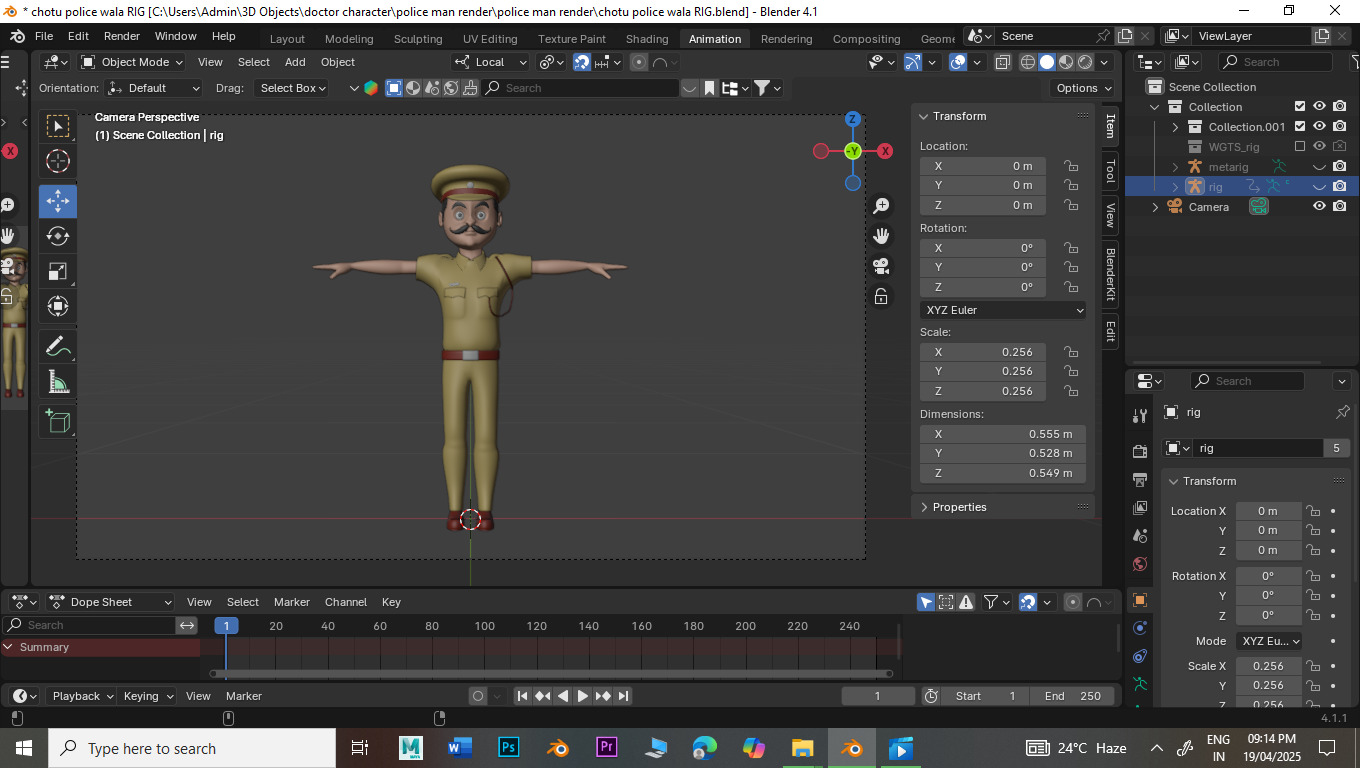Image resolution: width=1360 pixels, height=768 pixels.
Task: Open Photoshop from the Windows taskbar
Action: (x=508, y=748)
